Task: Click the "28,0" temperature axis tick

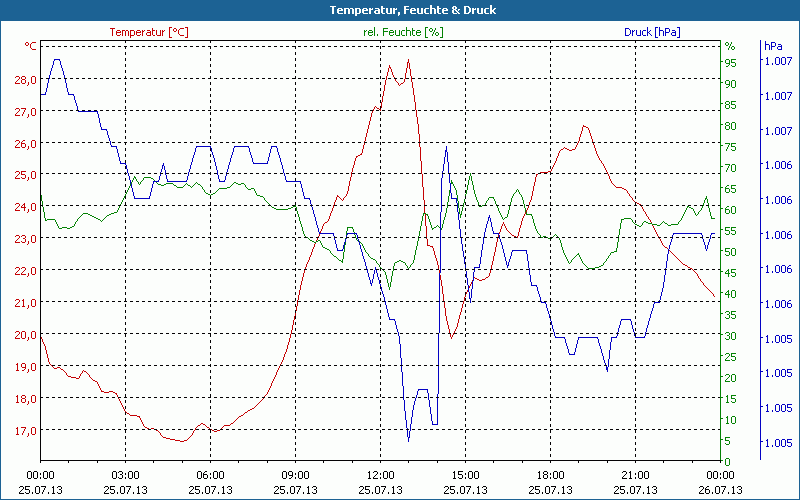Action: click(x=27, y=80)
